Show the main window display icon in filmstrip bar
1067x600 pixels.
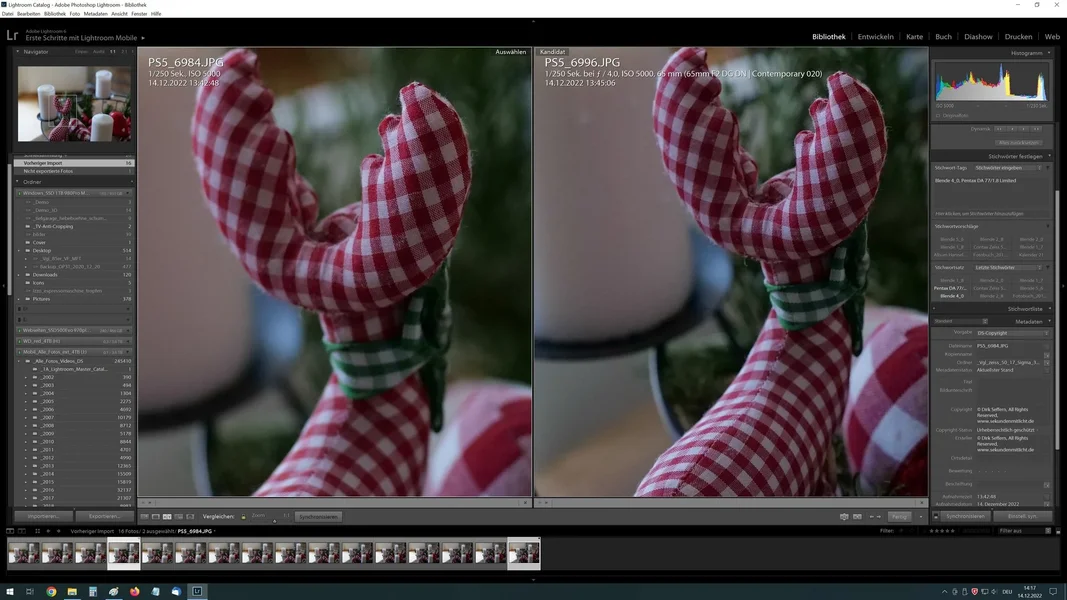pos(10,531)
